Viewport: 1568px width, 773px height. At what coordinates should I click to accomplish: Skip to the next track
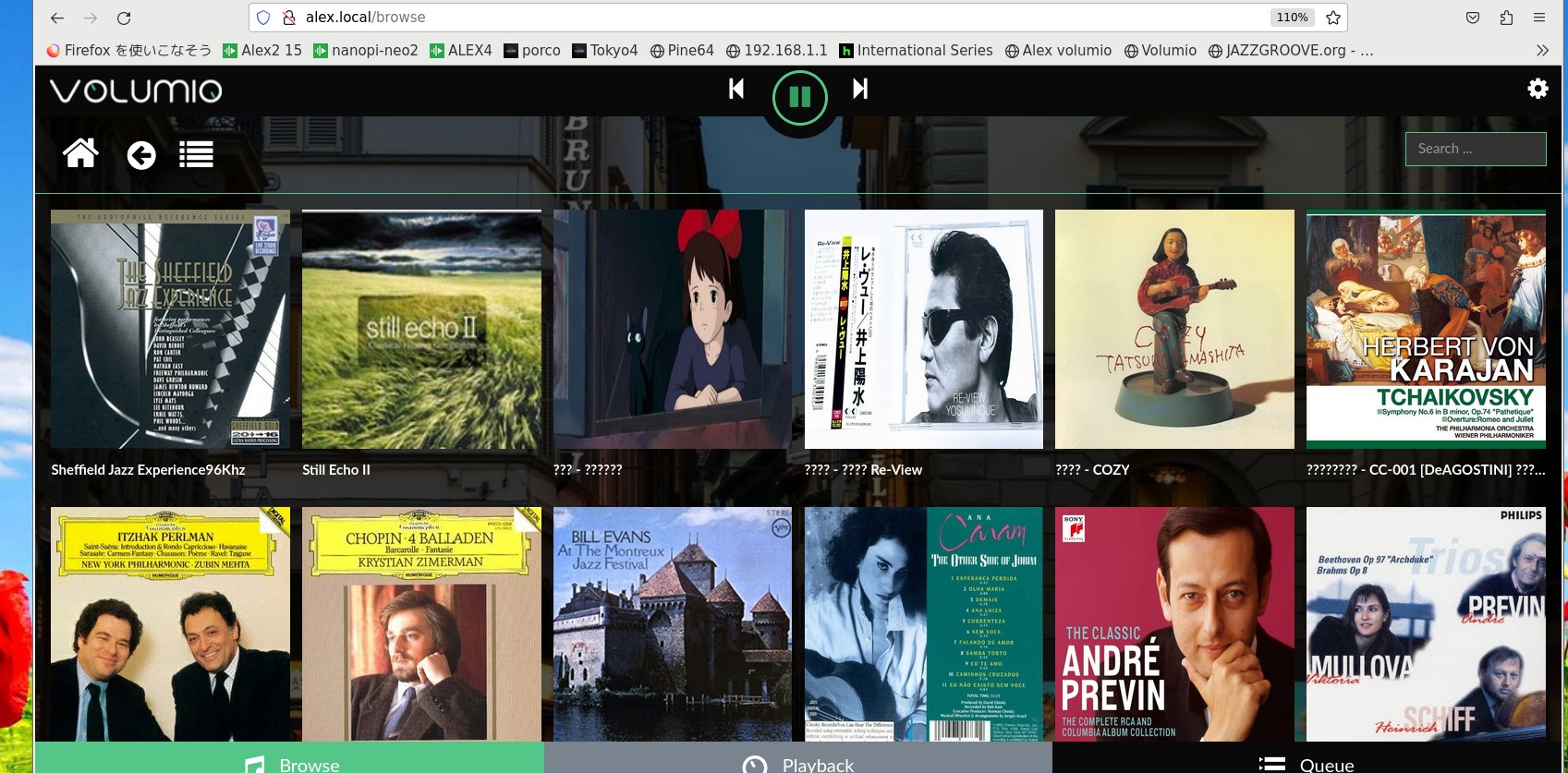coord(860,89)
